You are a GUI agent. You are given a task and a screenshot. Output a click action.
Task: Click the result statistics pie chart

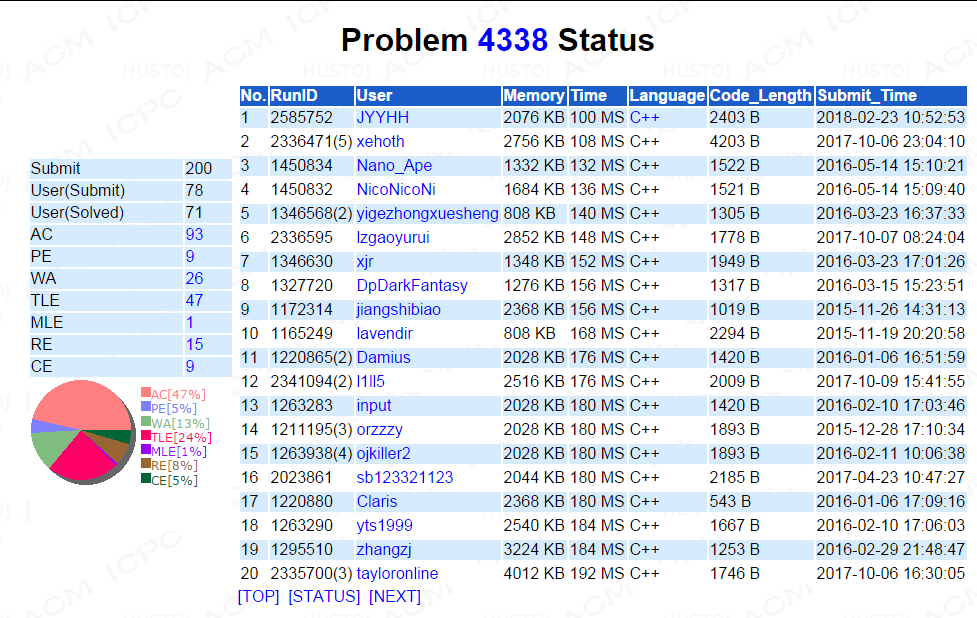click(83, 432)
